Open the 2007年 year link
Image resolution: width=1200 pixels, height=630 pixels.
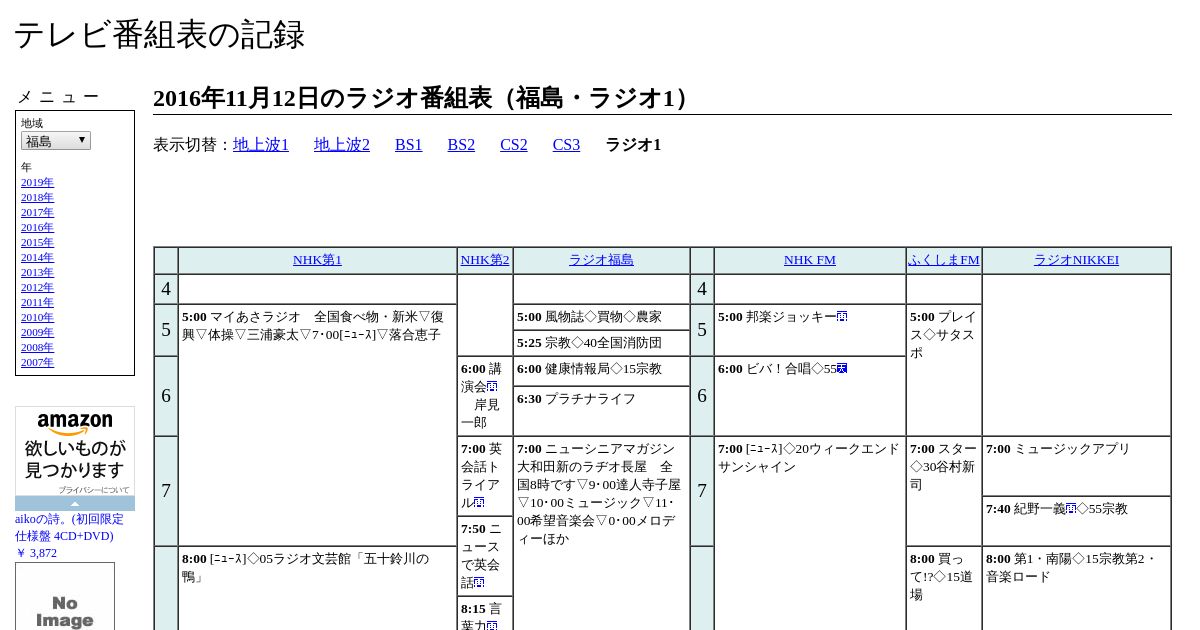coord(37,362)
